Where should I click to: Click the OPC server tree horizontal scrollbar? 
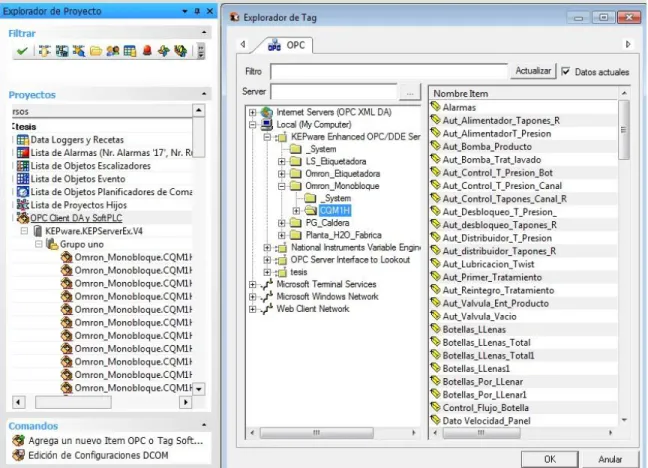click(317, 432)
